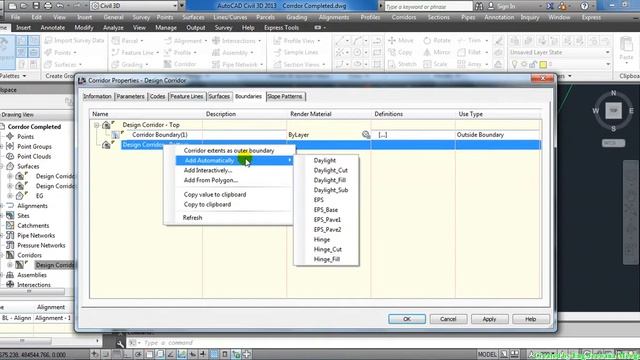
Task: Toggle the MODEL space button in status bar
Action: [x=487, y=354]
